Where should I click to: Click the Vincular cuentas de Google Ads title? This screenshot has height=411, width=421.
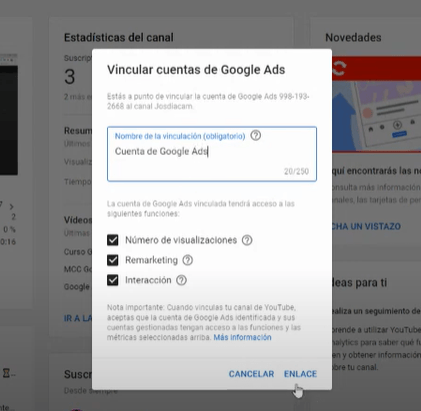click(196, 70)
